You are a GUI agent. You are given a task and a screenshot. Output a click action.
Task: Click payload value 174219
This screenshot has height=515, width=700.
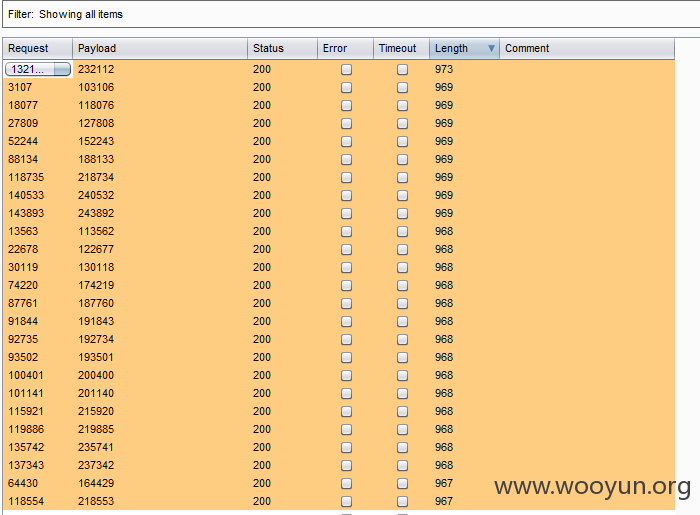point(96,285)
